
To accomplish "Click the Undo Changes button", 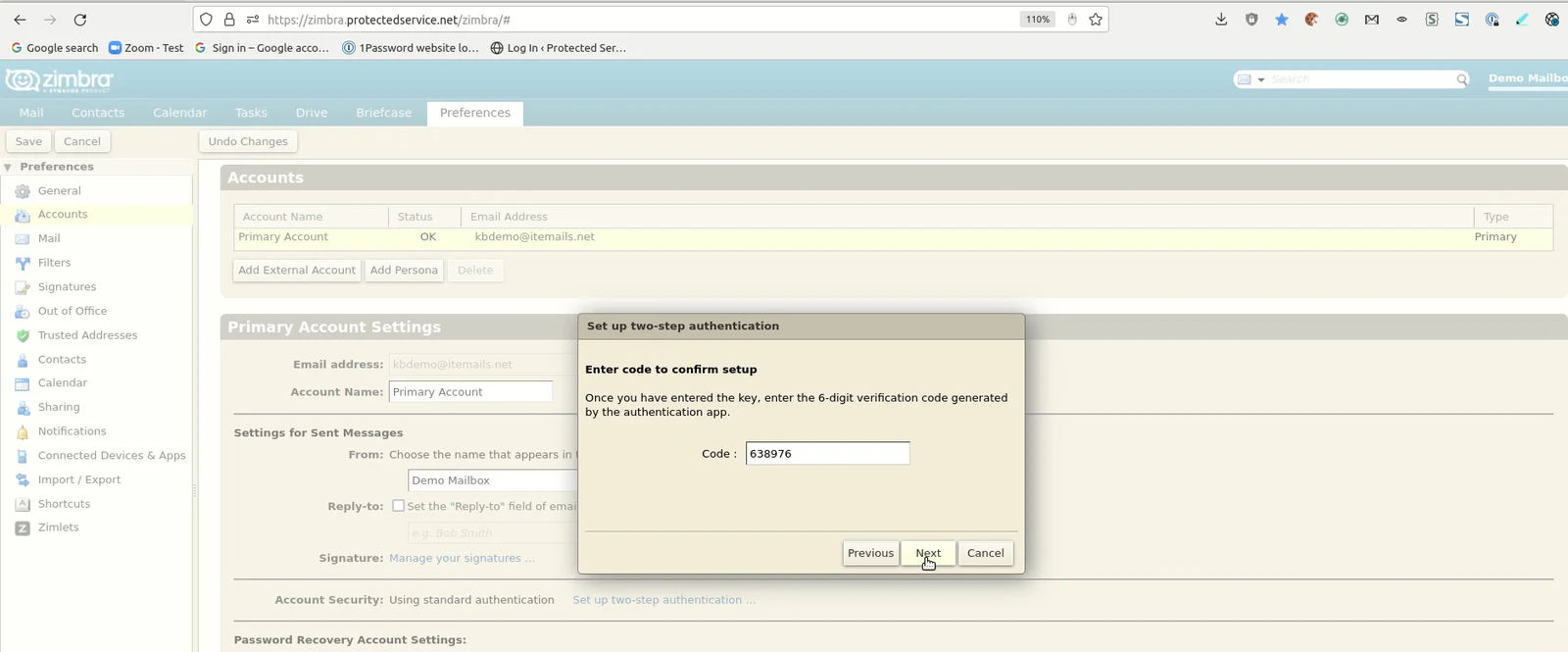I will pos(248,141).
